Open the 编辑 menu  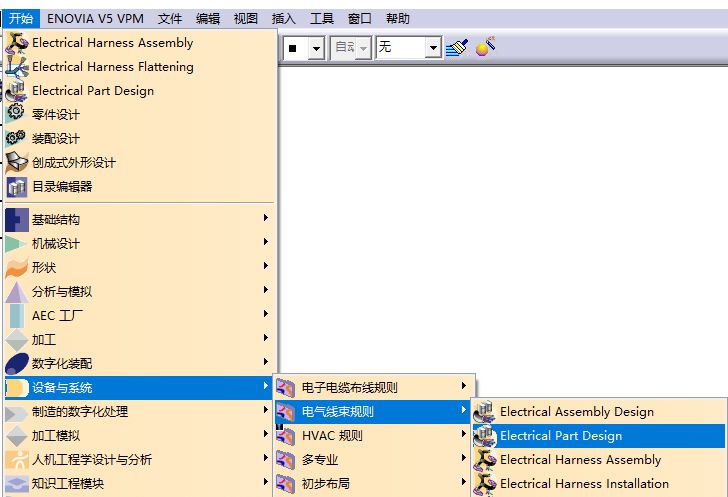click(x=208, y=19)
